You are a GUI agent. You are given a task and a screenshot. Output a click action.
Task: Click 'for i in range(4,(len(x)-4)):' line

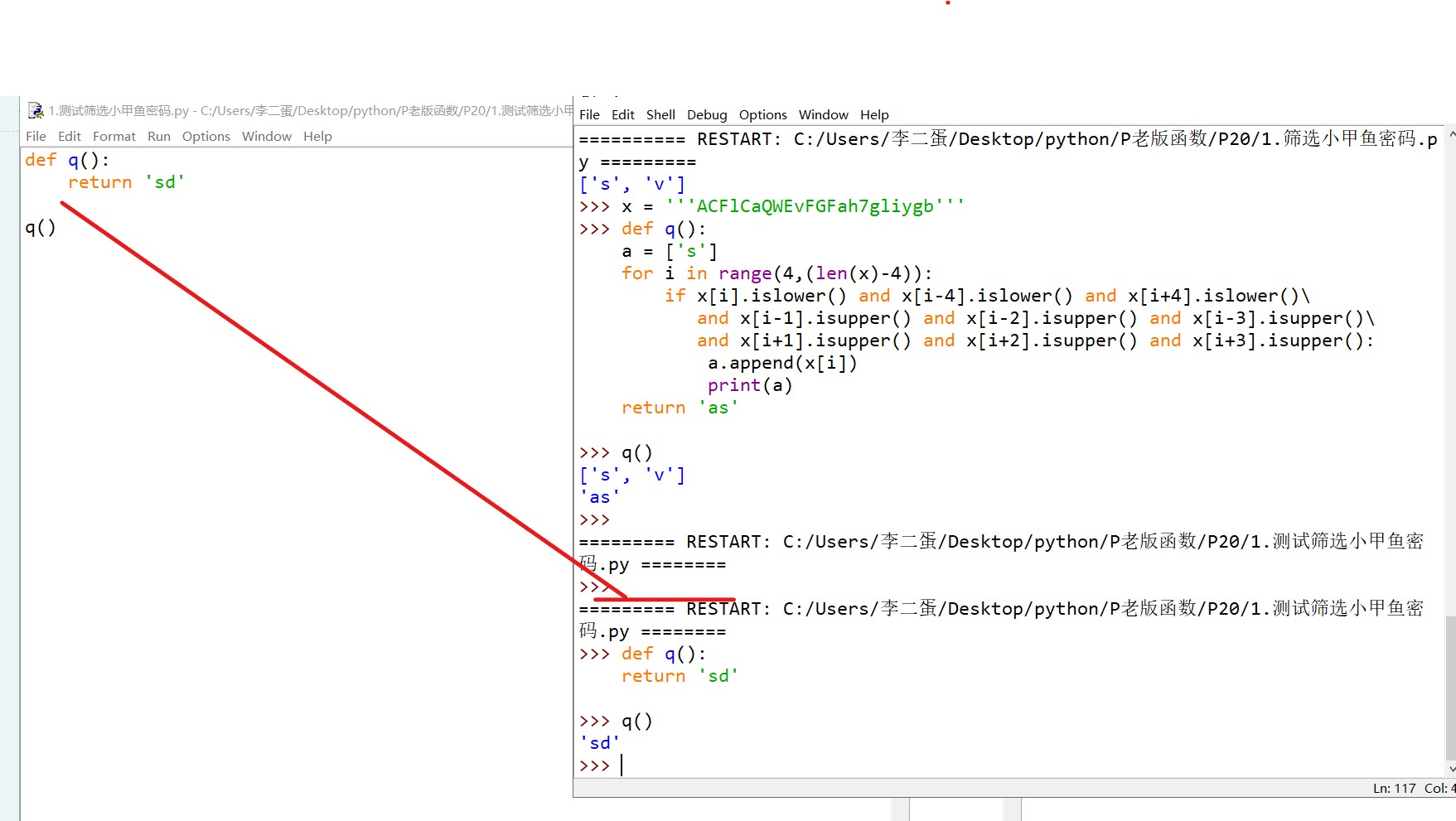(776, 273)
